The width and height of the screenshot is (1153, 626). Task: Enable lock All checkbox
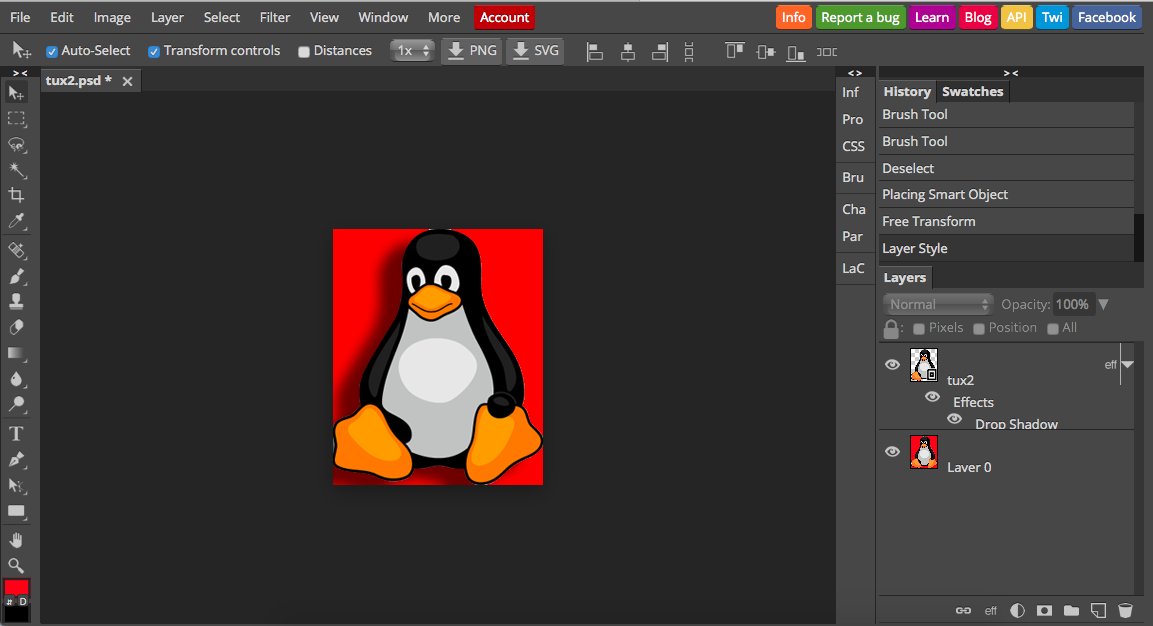tap(1053, 329)
